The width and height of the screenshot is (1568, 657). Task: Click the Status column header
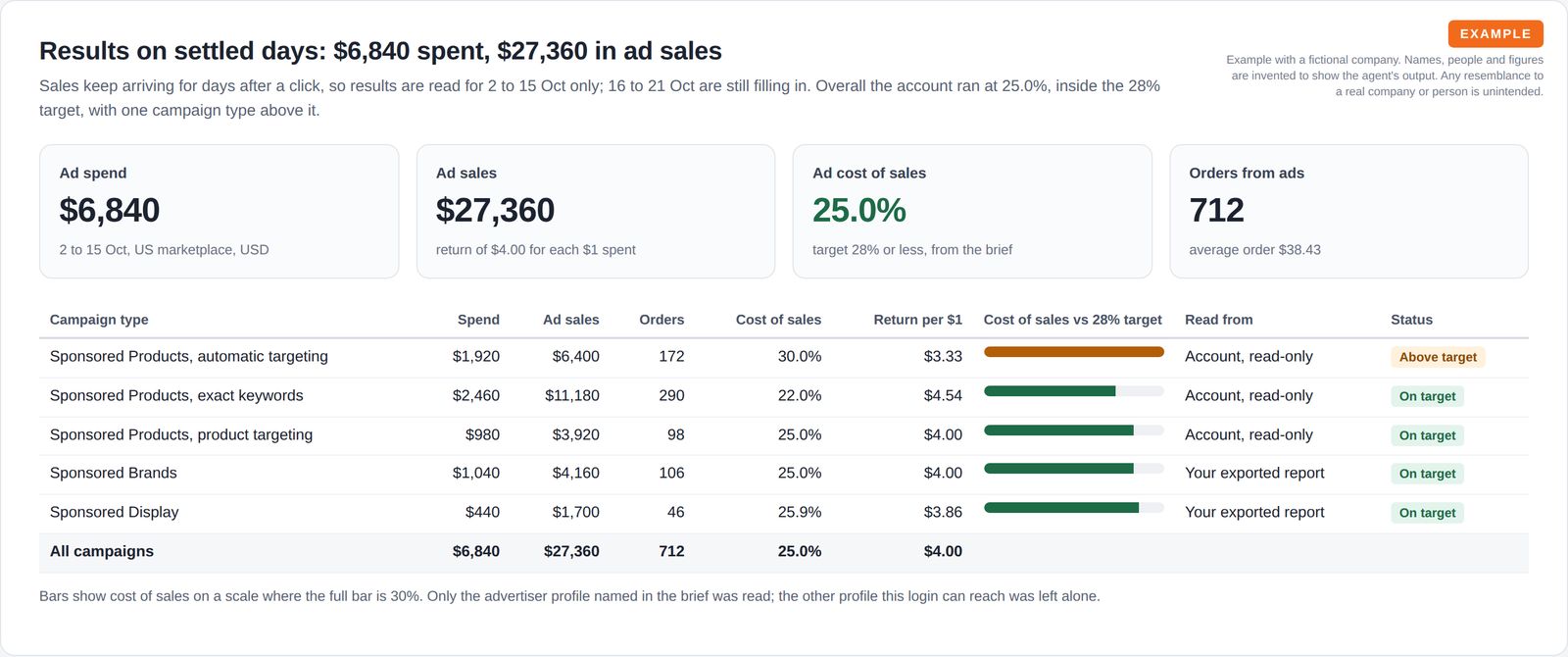[1412, 320]
